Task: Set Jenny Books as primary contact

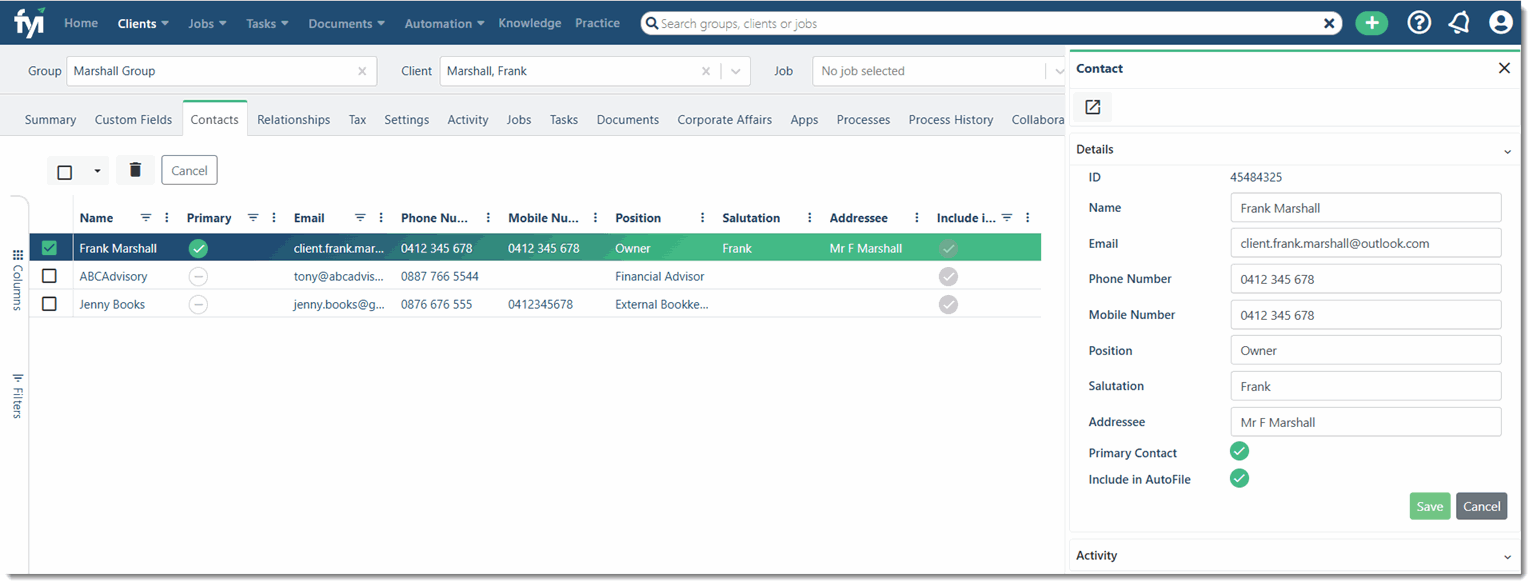Action: (x=198, y=304)
